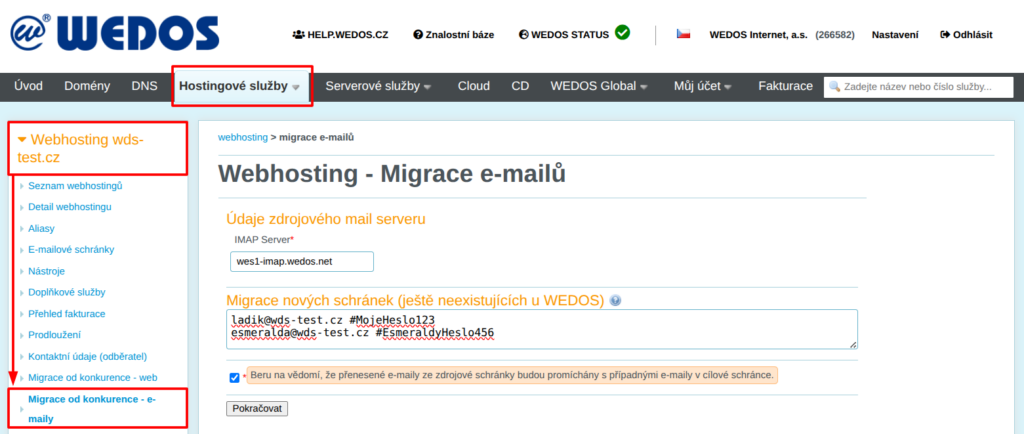Open Seznam webhostingů in sidebar
The height and width of the screenshot is (434, 1024).
pos(75,186)
